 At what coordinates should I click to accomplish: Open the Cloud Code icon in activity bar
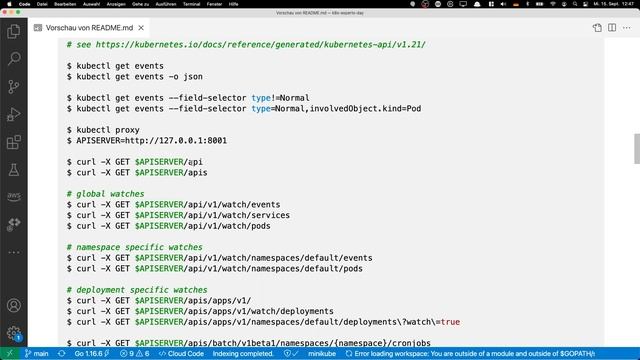pyautogui.click(x=13, y=224)
